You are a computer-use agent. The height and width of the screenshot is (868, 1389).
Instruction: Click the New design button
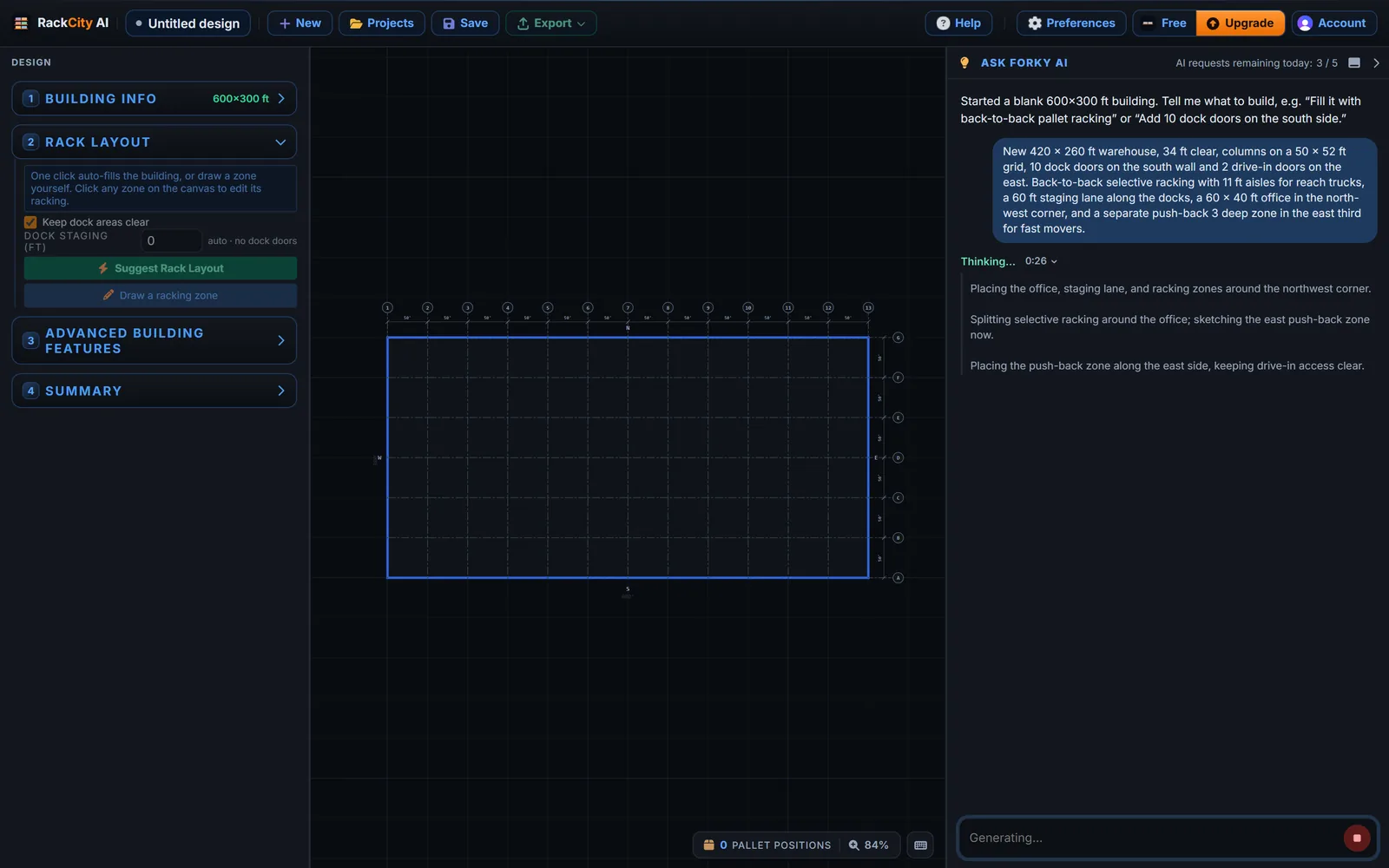click(x=300, y=23)
